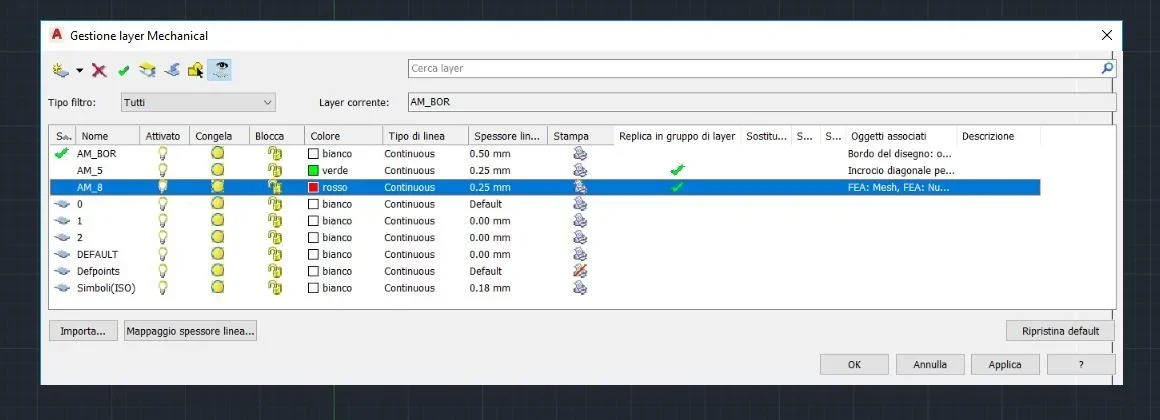Click the blue layer arrow toolbar icon
Screen dimensions: 1160x420
172,70
